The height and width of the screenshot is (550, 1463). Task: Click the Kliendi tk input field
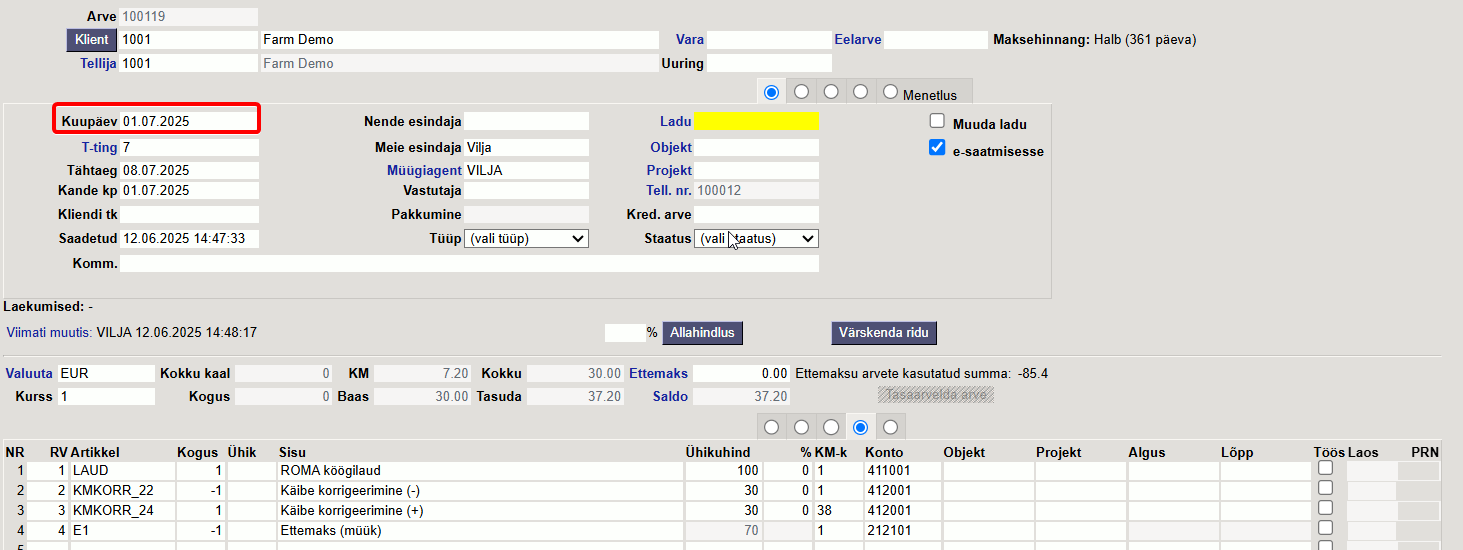[189, 214]
